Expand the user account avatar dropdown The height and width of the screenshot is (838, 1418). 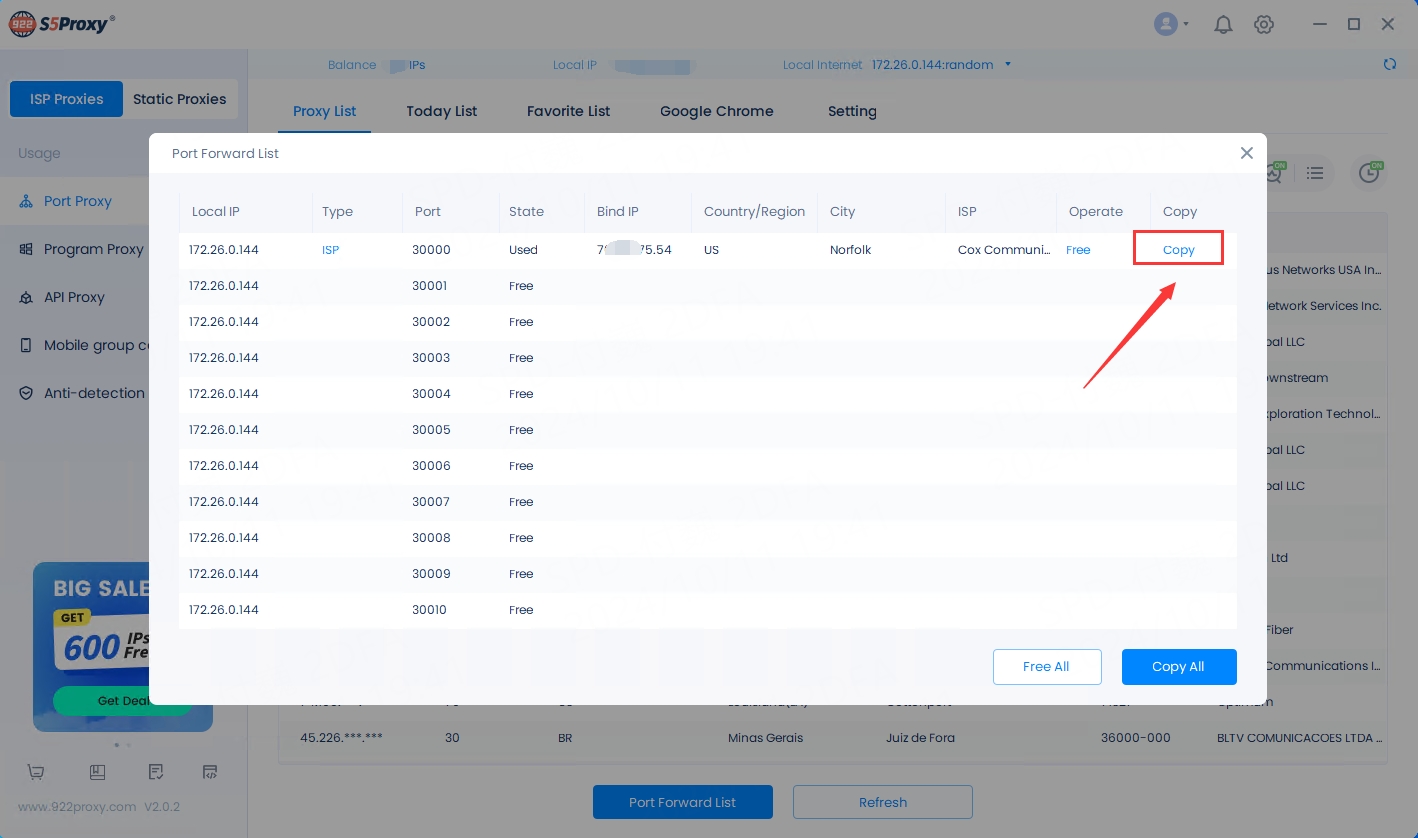1171,25
